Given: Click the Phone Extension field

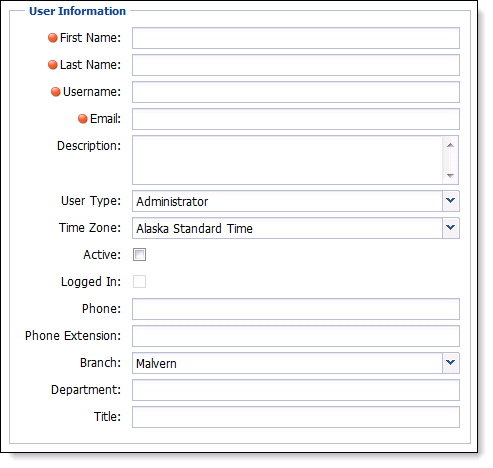Looking at the screenshot, I should [x=296, y=336].
